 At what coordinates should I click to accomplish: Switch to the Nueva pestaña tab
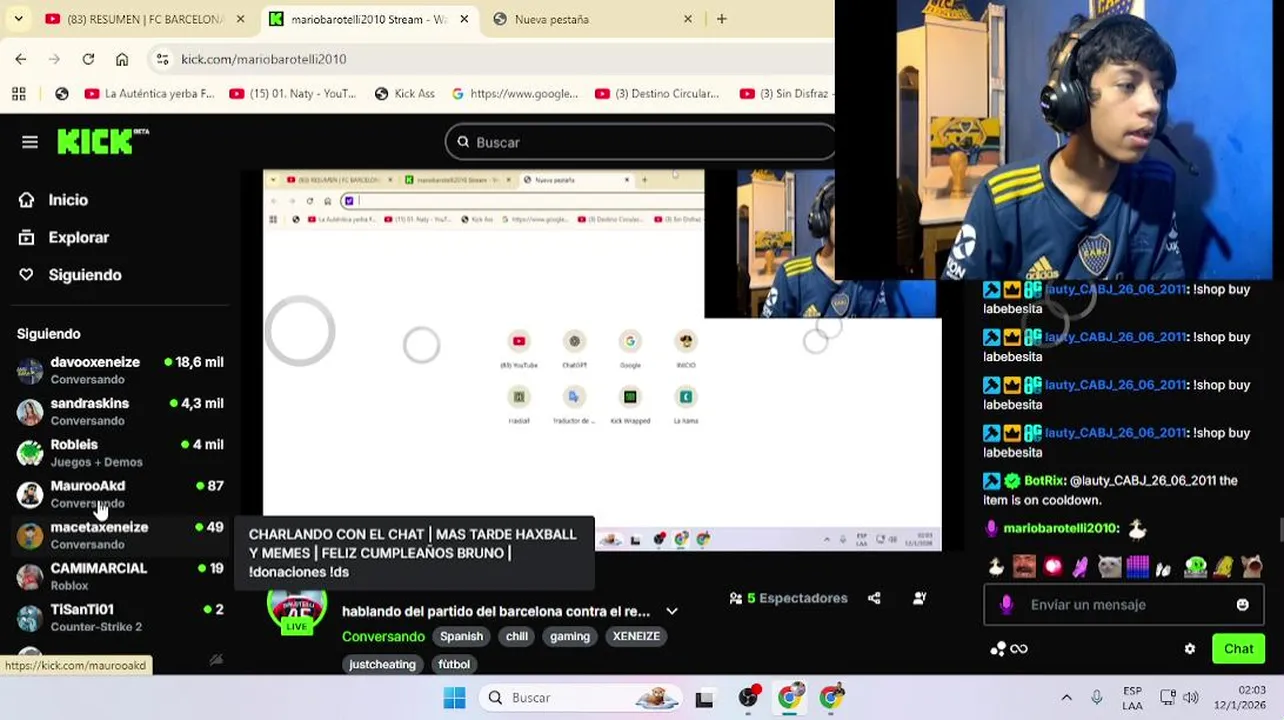tap(595, 19)
